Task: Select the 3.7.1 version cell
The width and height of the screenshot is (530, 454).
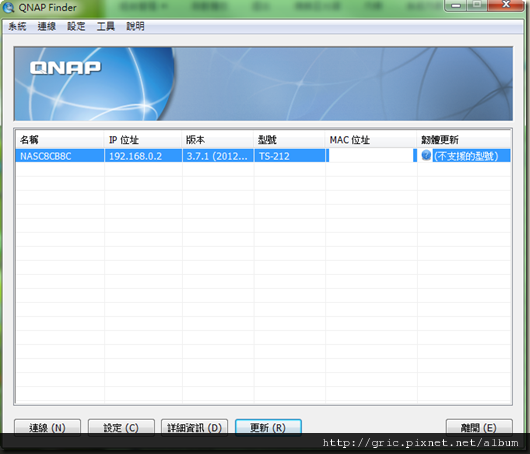Action: (218, 156)
